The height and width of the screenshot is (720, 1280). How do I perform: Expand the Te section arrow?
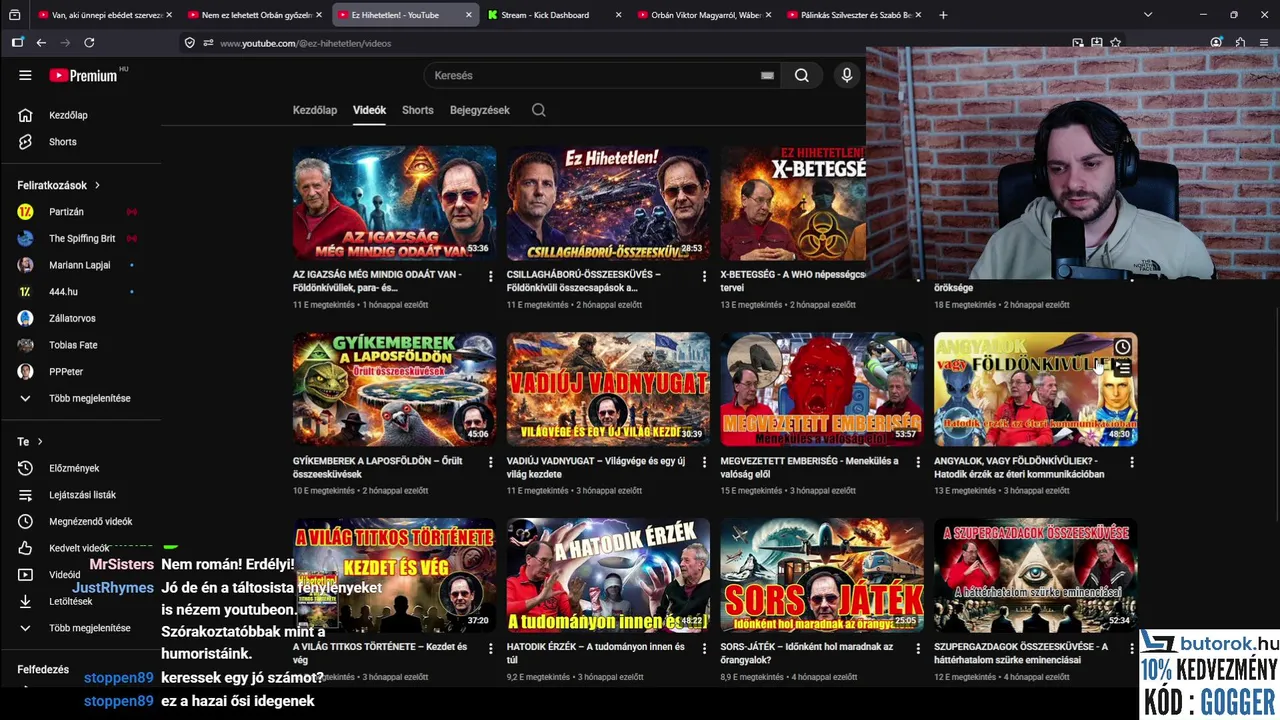(40, 441)
